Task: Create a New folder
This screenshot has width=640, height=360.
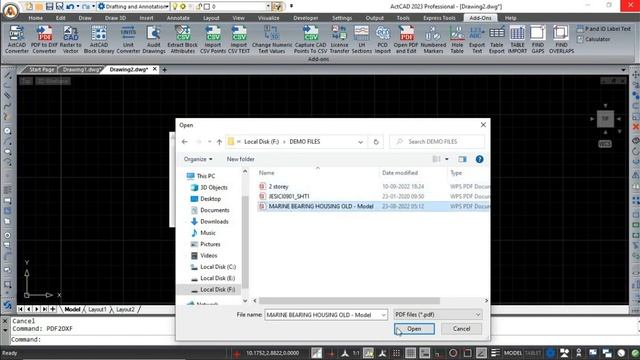Action: [240, 159]
